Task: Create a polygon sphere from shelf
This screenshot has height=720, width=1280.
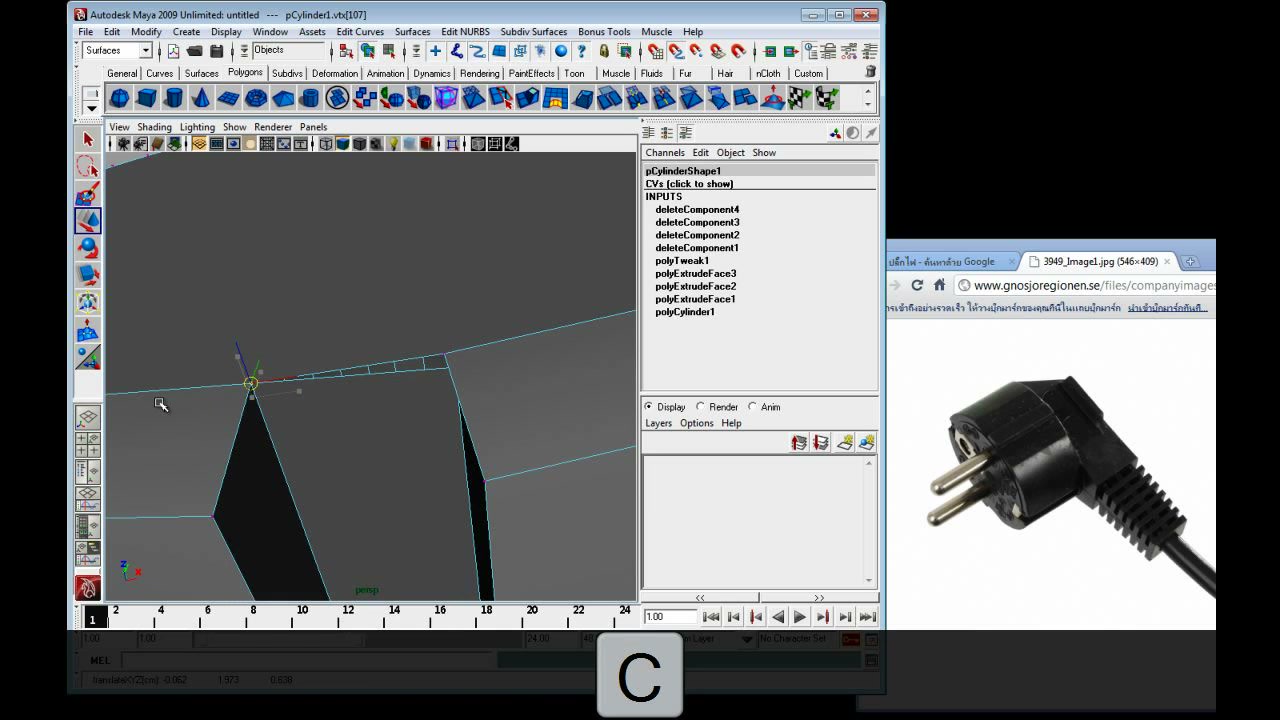Action: pyautogui.click(x=119, y=98)
